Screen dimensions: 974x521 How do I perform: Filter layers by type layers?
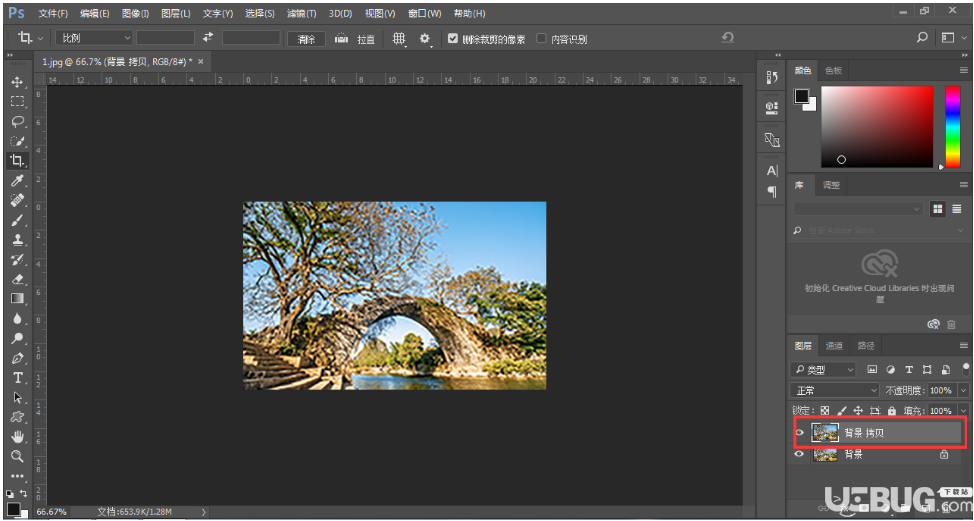point(909,369)
